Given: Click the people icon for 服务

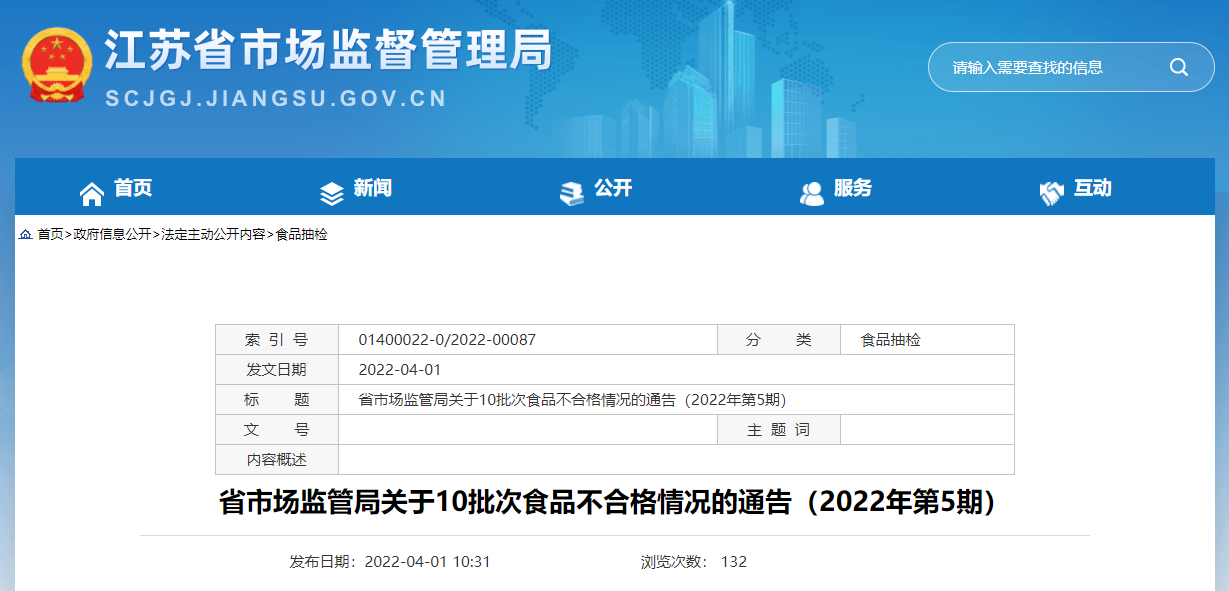Looking at the screenshot, I should pos(811,193).
